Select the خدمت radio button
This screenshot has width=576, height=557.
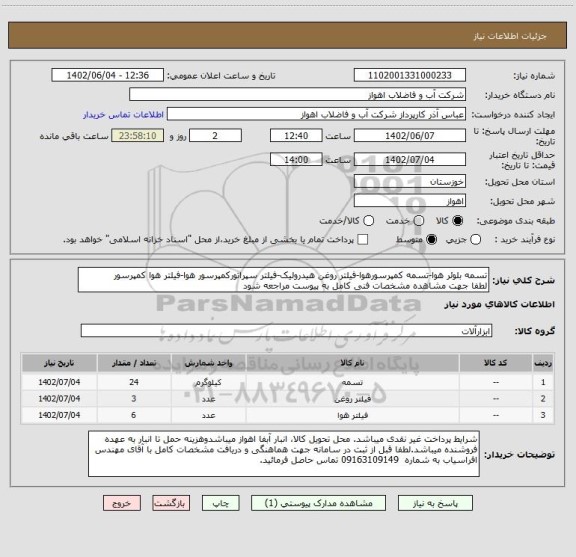click(x=419, y=221)
